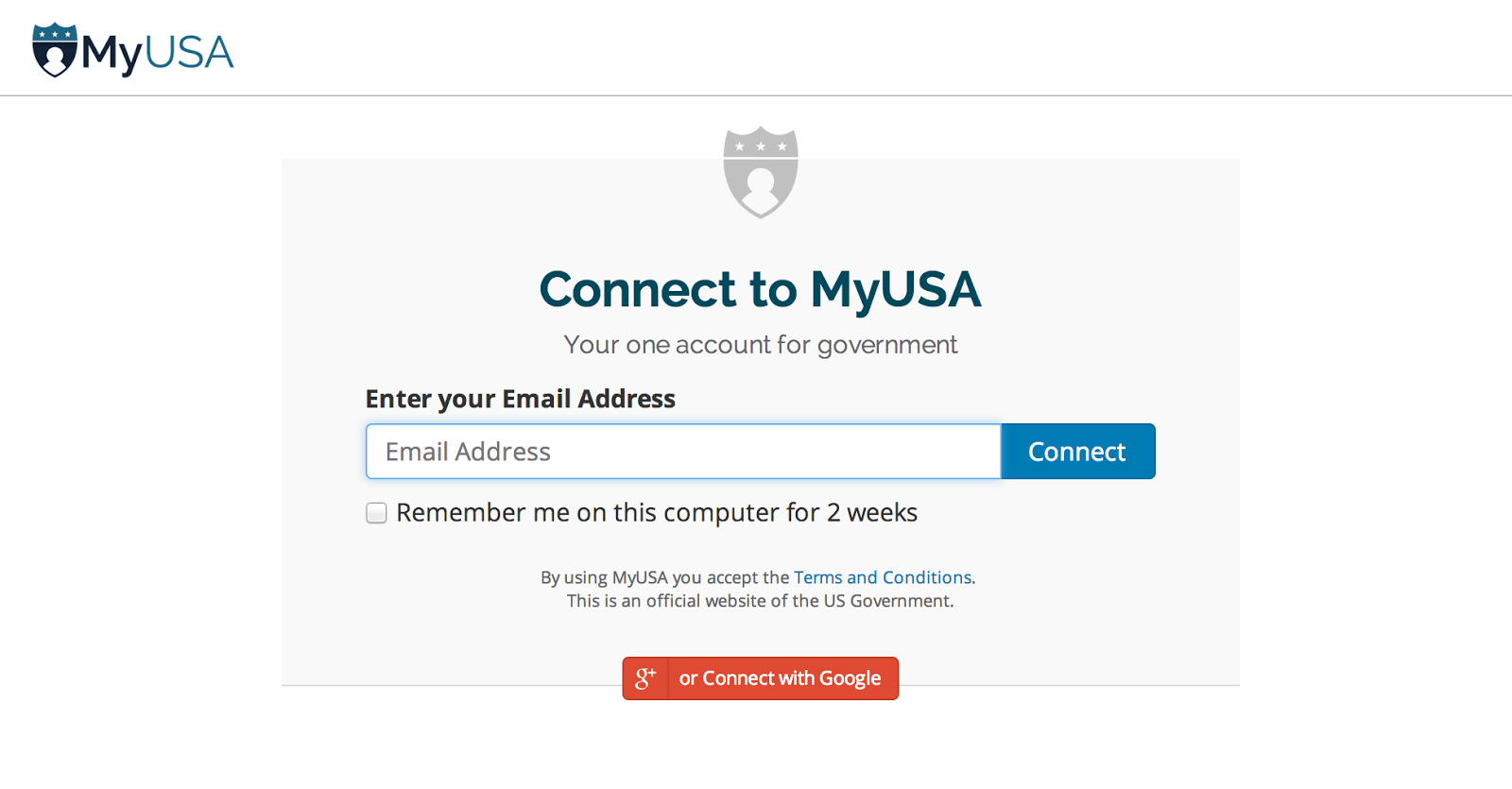Click the "USA" text in header logo
1512x789 pixels.
[189, 53]
